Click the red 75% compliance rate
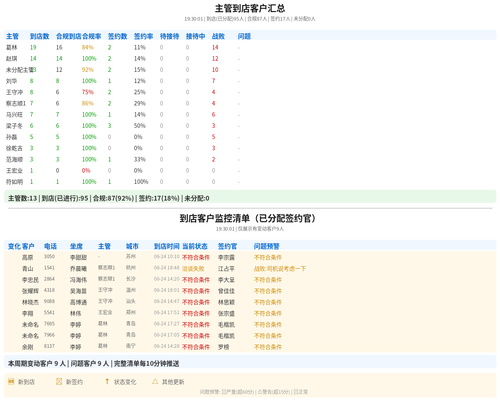Screen dimensions: 500x414 click(x=88, y=92)
